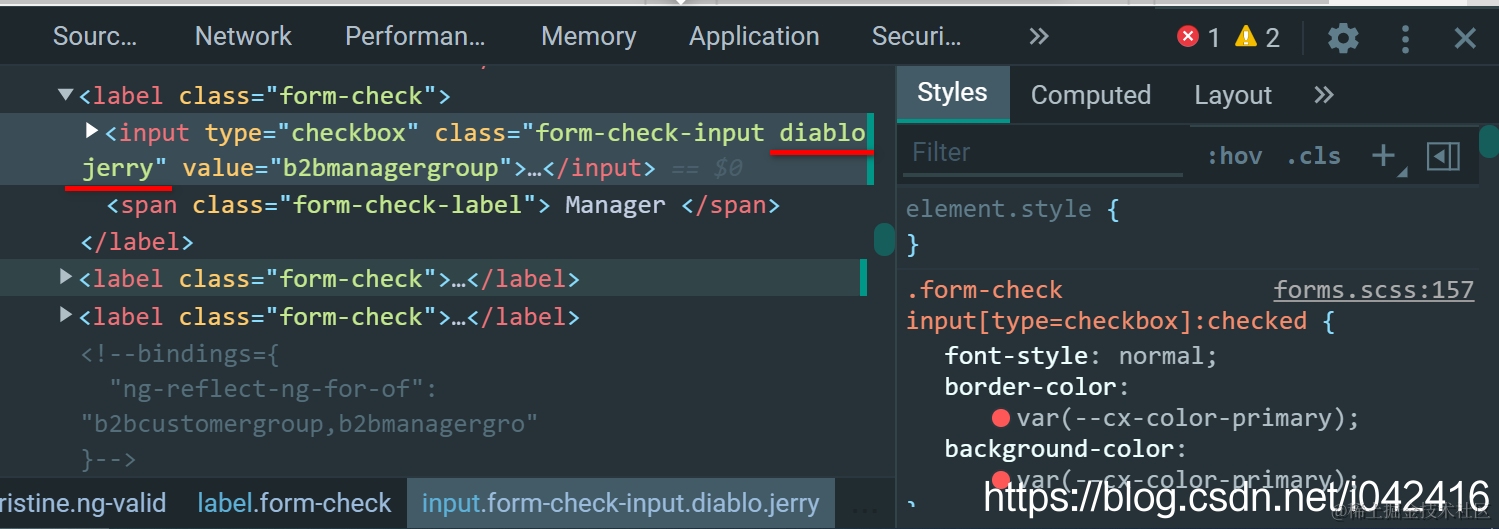Image resolution: width=1499 pixels, height=529 pixels.
Task: Open DevTools settings gear
Action: (1343, 38)
